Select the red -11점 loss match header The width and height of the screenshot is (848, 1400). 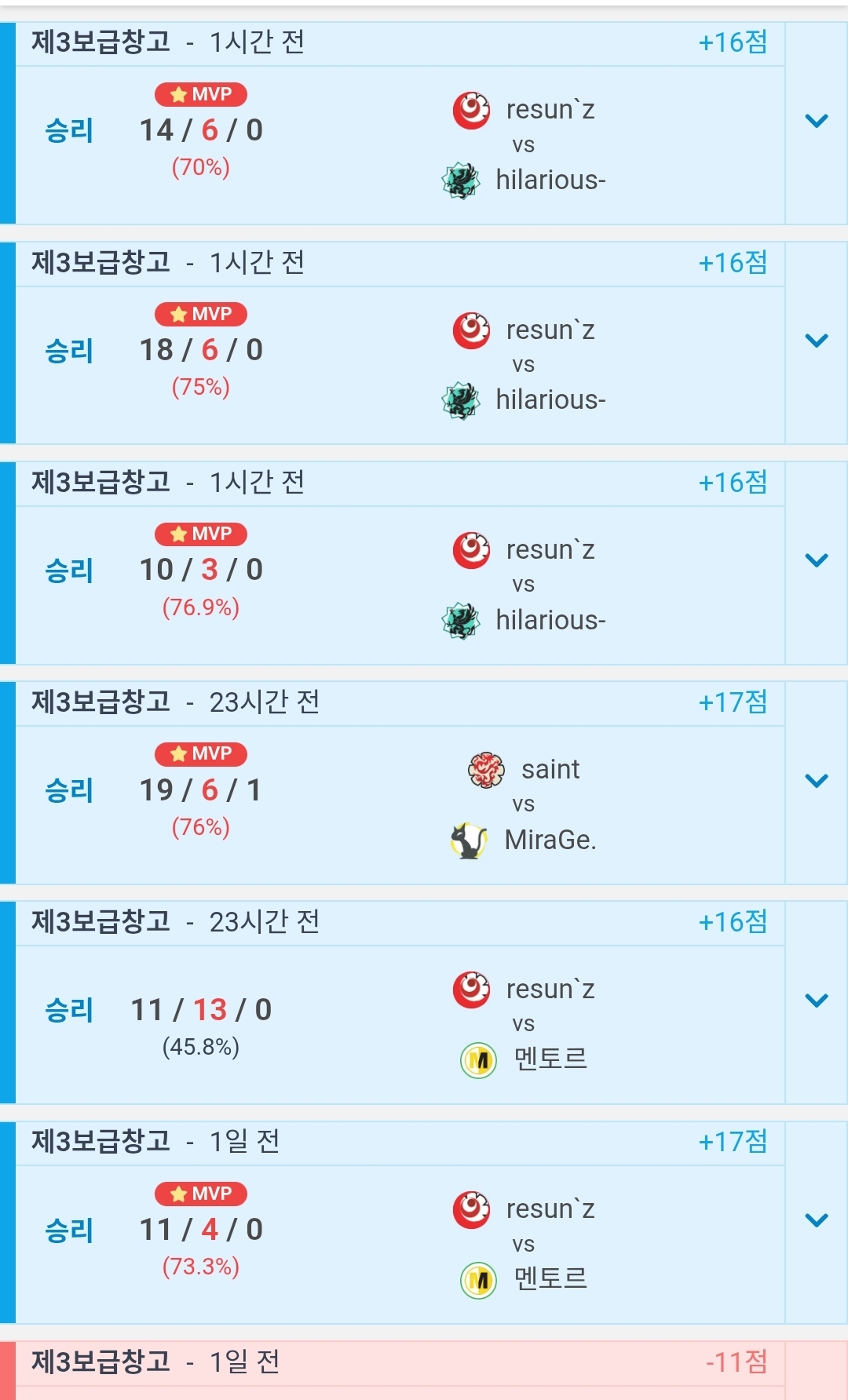point(393,1362)
